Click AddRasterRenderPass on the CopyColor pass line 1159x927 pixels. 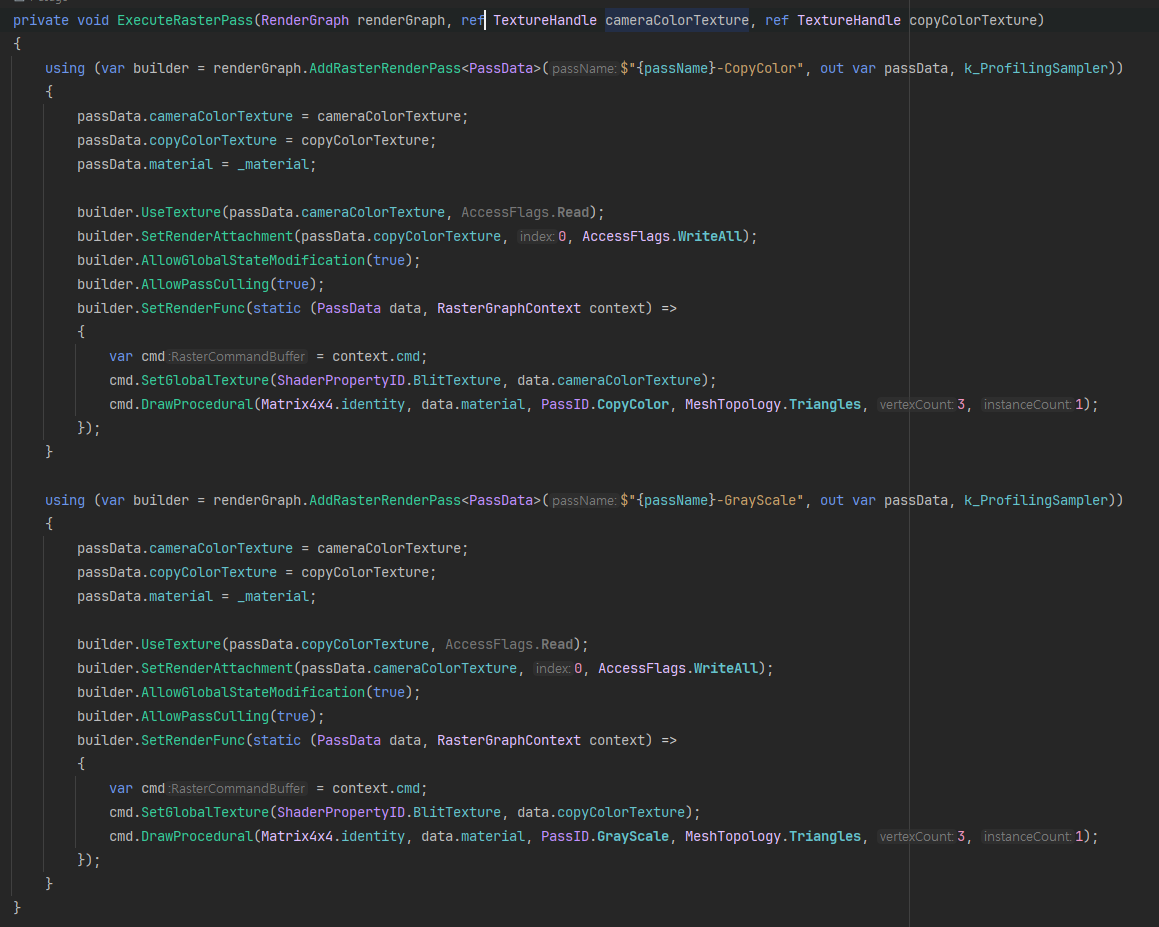coord(385,68)
